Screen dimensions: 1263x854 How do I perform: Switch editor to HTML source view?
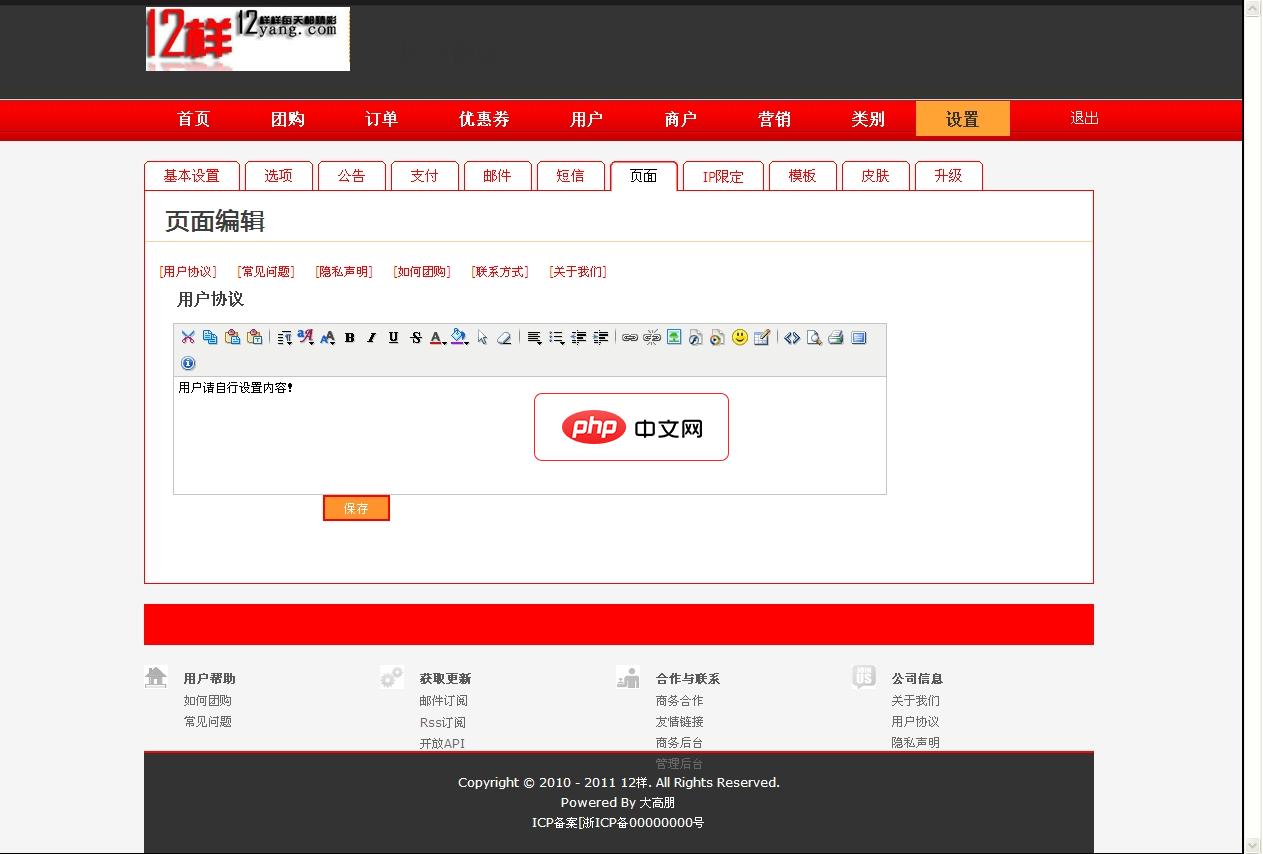coord(792,338)
